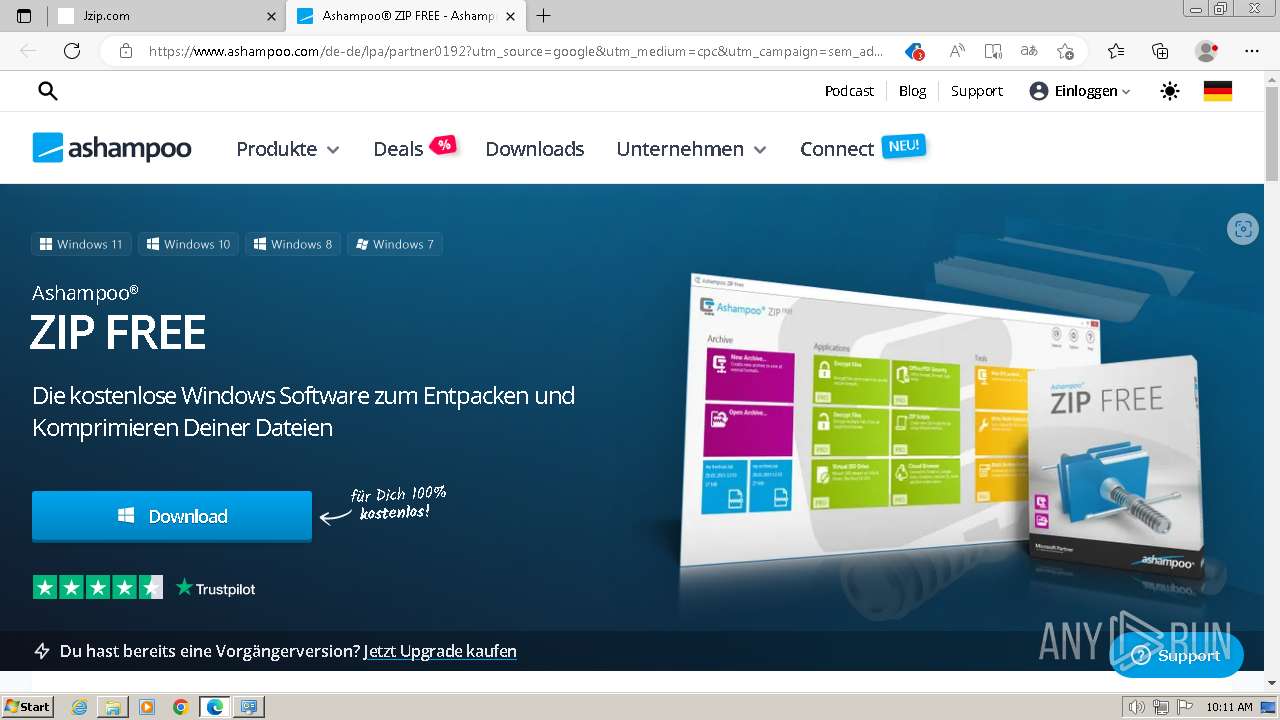Click the Read aloud icon
1280x720 pixels.
[957, 51]
